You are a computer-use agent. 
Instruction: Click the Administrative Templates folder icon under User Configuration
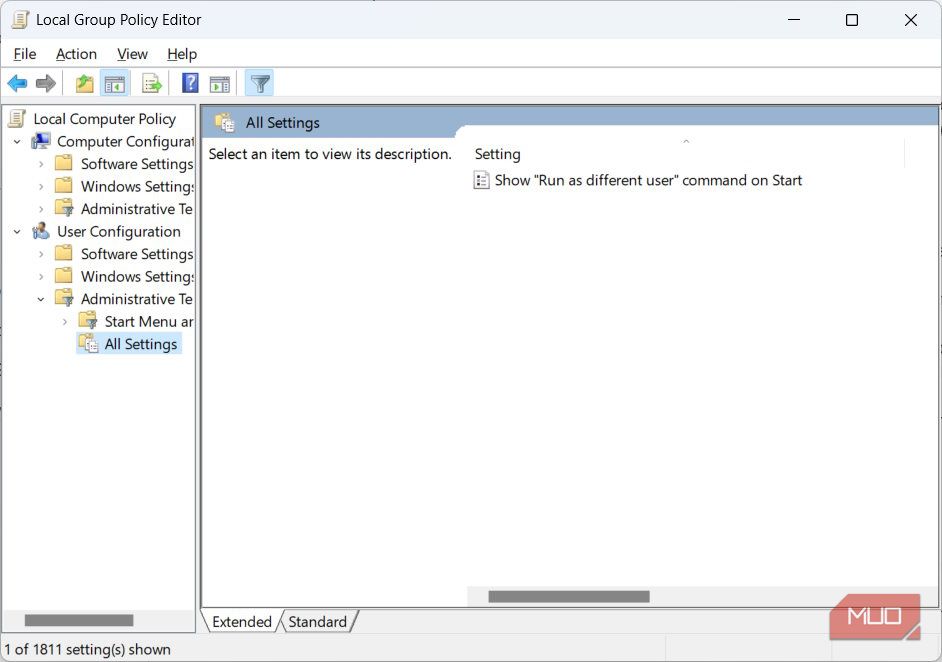[64, 299]
